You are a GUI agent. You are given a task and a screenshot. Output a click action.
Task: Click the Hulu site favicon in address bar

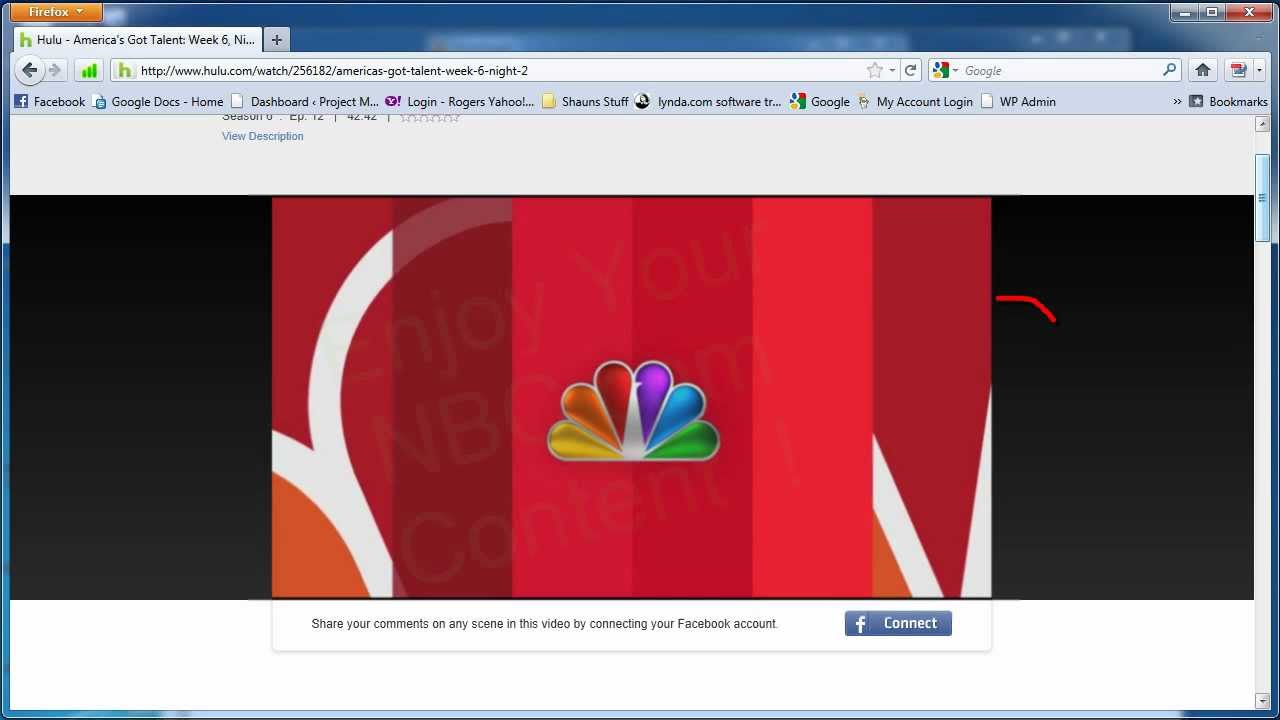[124, 70]
